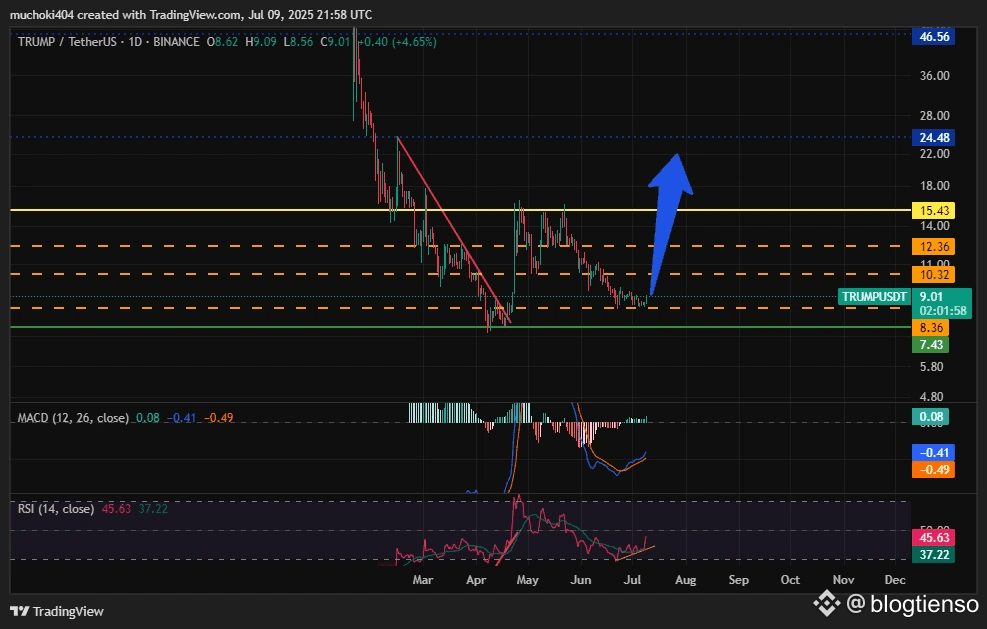Click the Nov label on the time axis
Viewport: 987px width, 629px height.
[843, 580]
